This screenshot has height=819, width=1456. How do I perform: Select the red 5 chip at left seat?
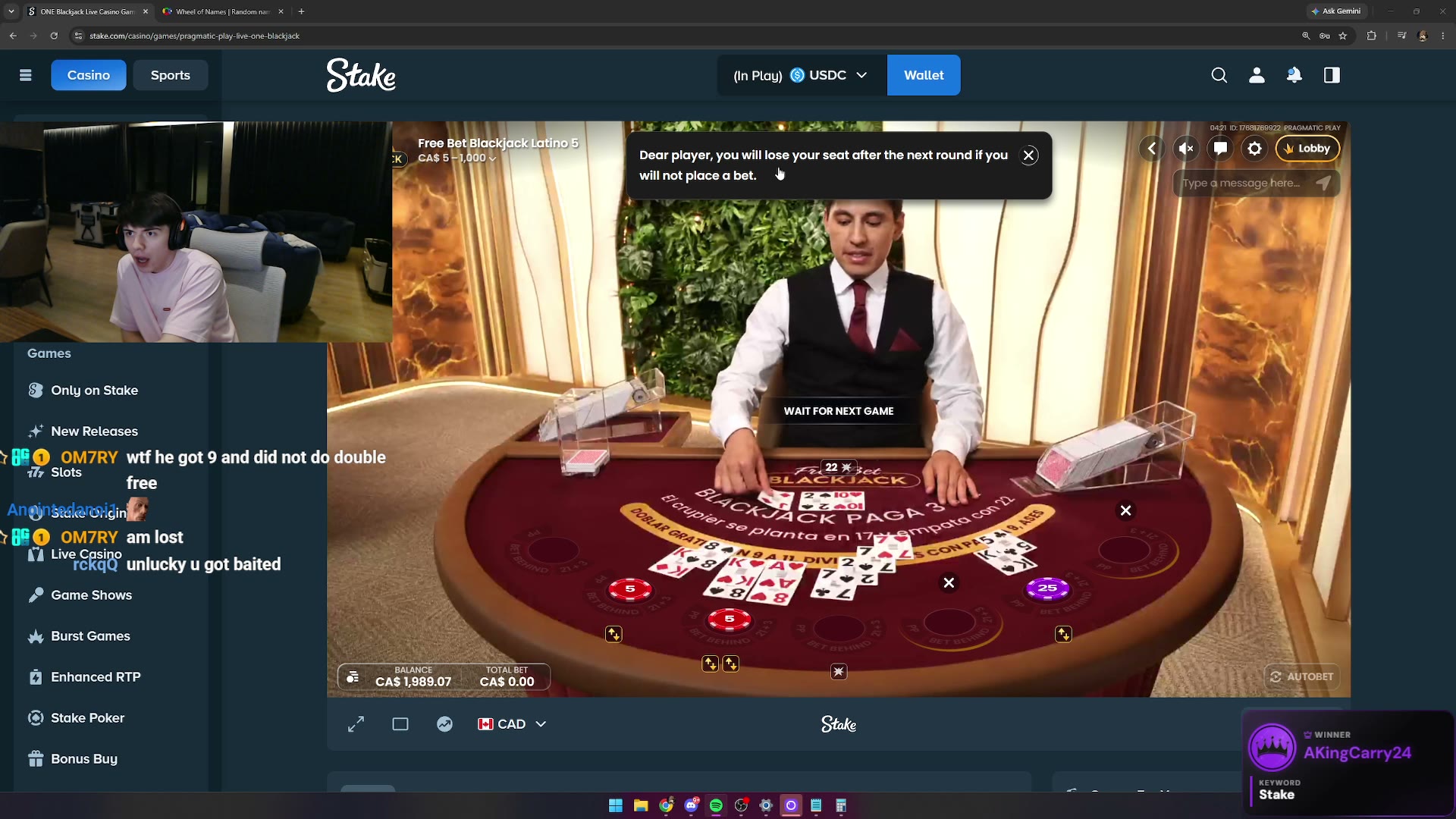tap(629, 588)
